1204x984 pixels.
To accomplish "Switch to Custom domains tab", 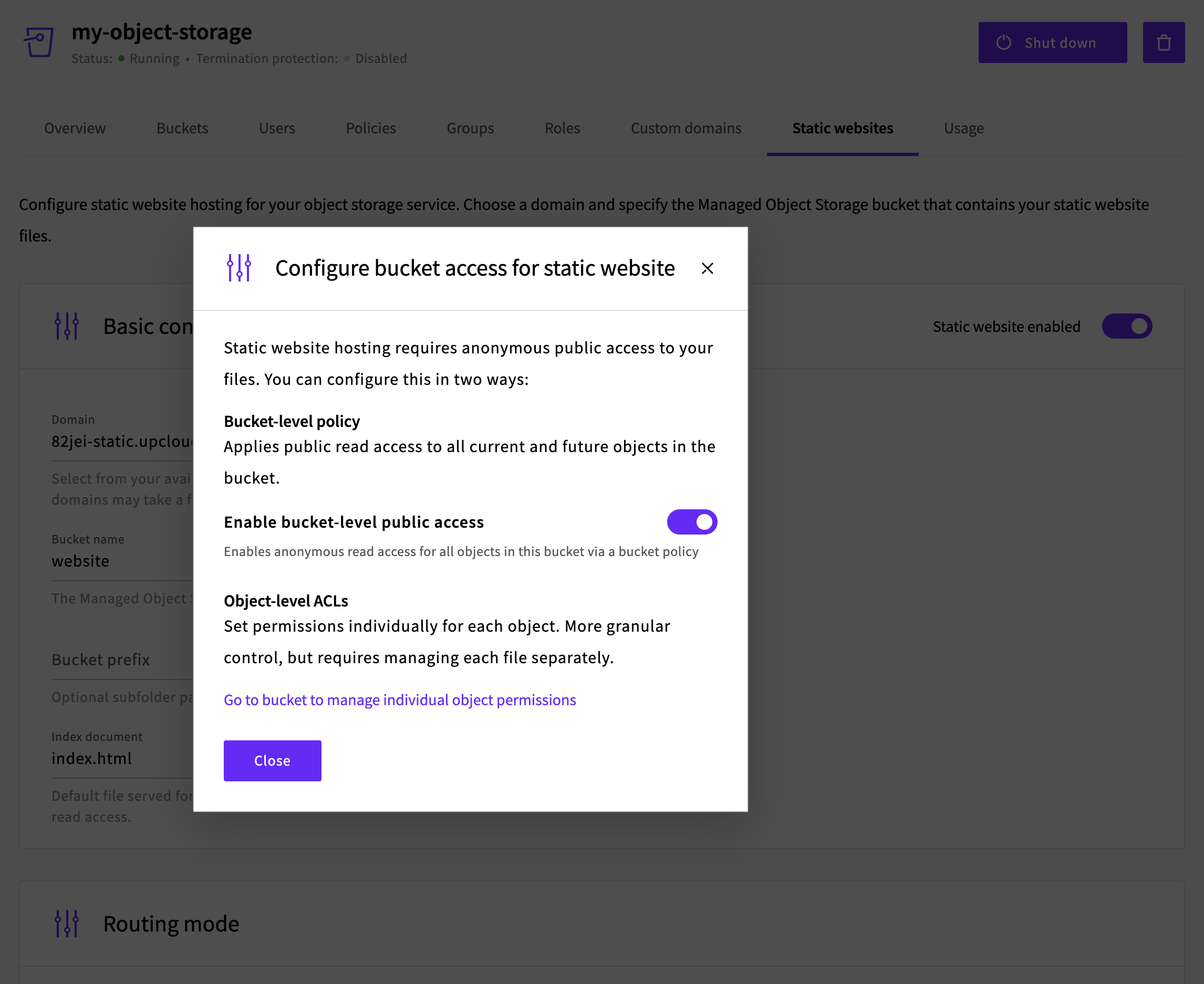I will pyautogui.click(x=686, y=128).
